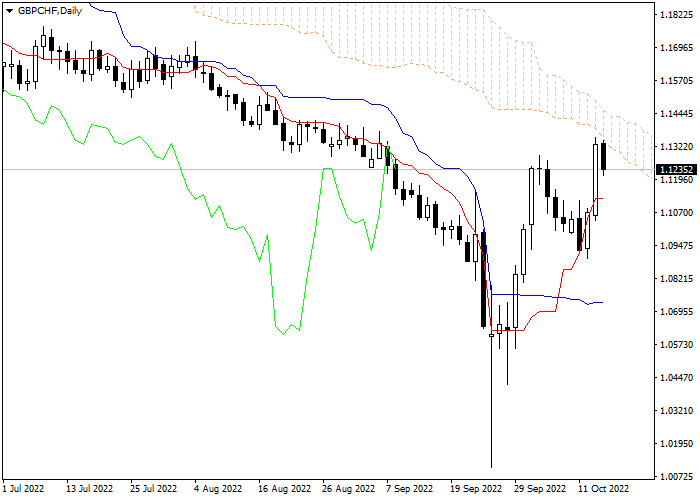Screen dimensions: 700x500
Task: Click price axis label 1.03210
Action: (676, 411)
